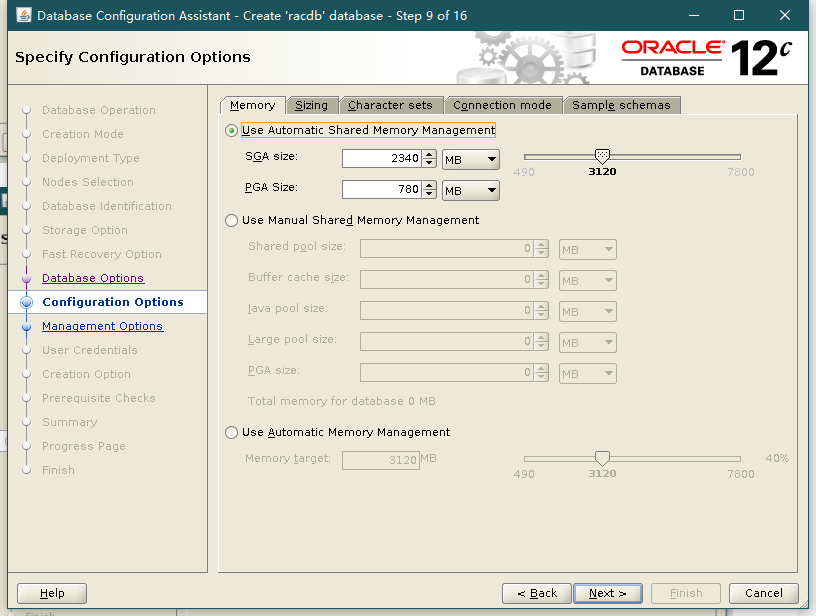Open the Database Options step link
Image resolution: width=816 pixels, height=616 pixels.
pyautogui.click(x=93, y=278)
